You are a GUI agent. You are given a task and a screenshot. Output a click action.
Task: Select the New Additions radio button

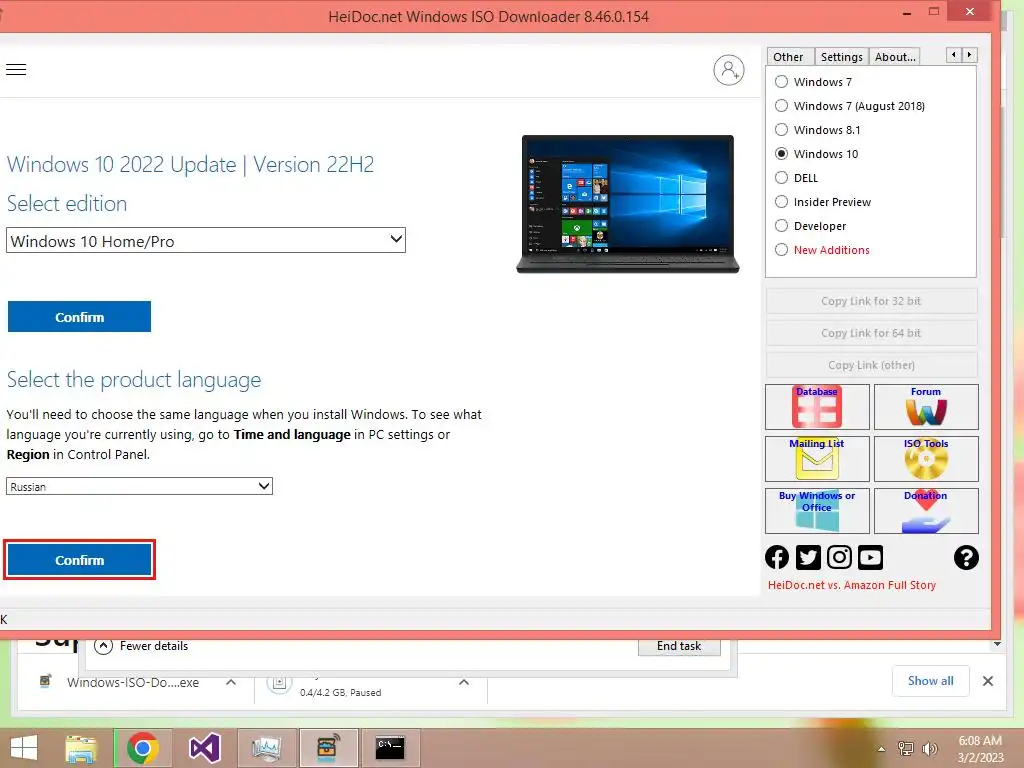[x=781, y=250]
